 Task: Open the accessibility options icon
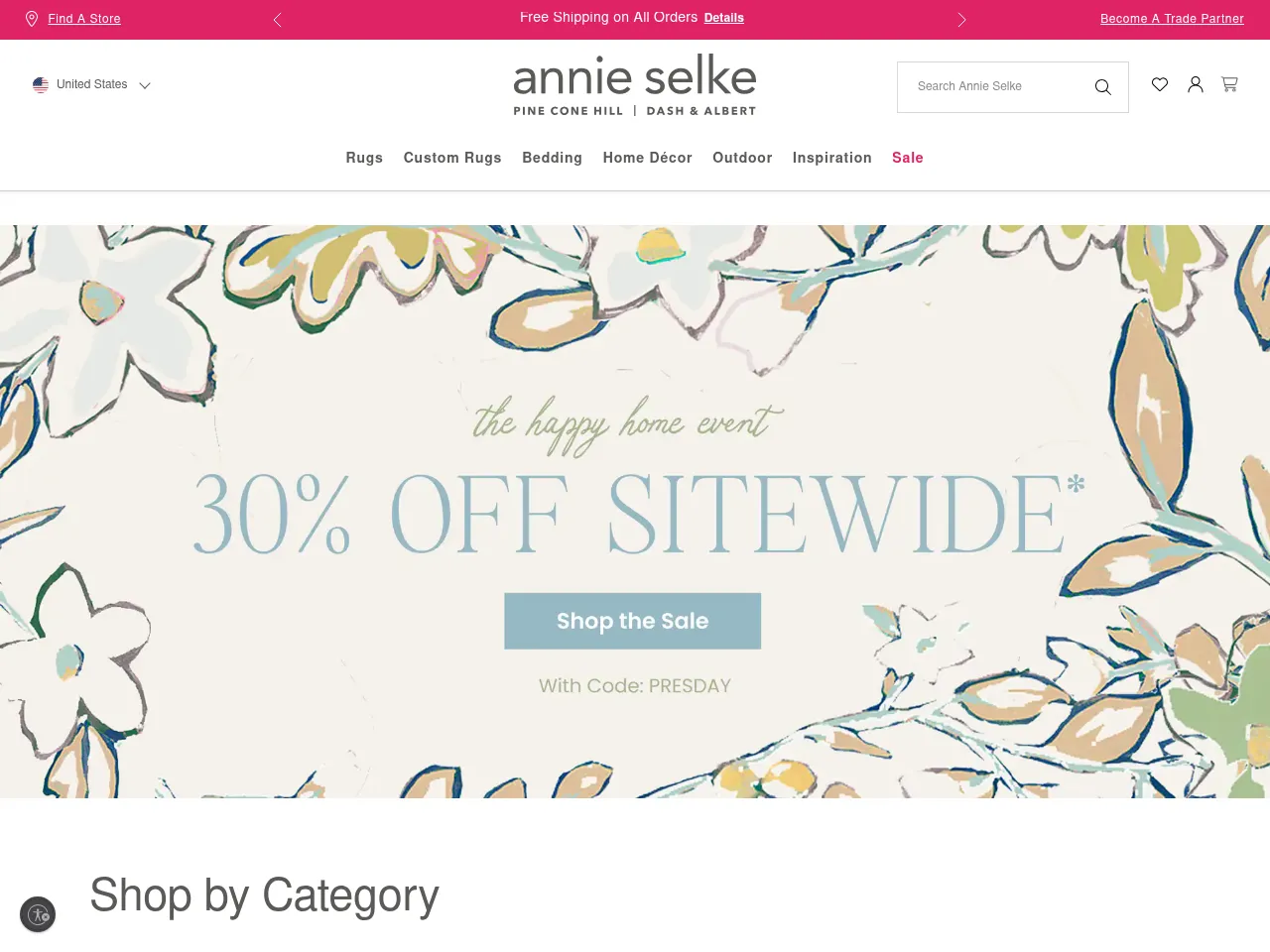(38, 914)
